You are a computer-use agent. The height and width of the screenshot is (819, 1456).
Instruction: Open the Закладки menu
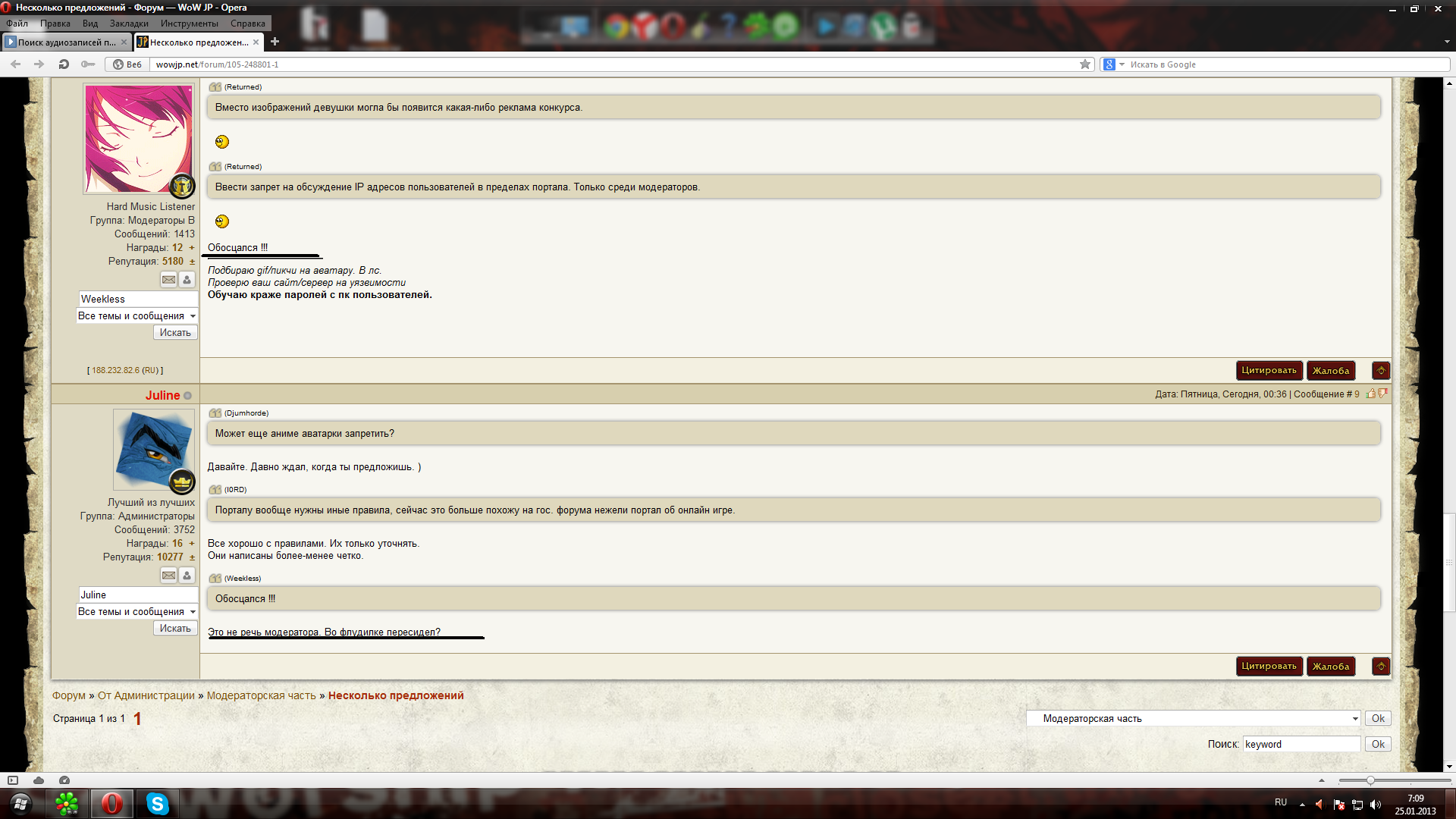(x=129, y=24)
